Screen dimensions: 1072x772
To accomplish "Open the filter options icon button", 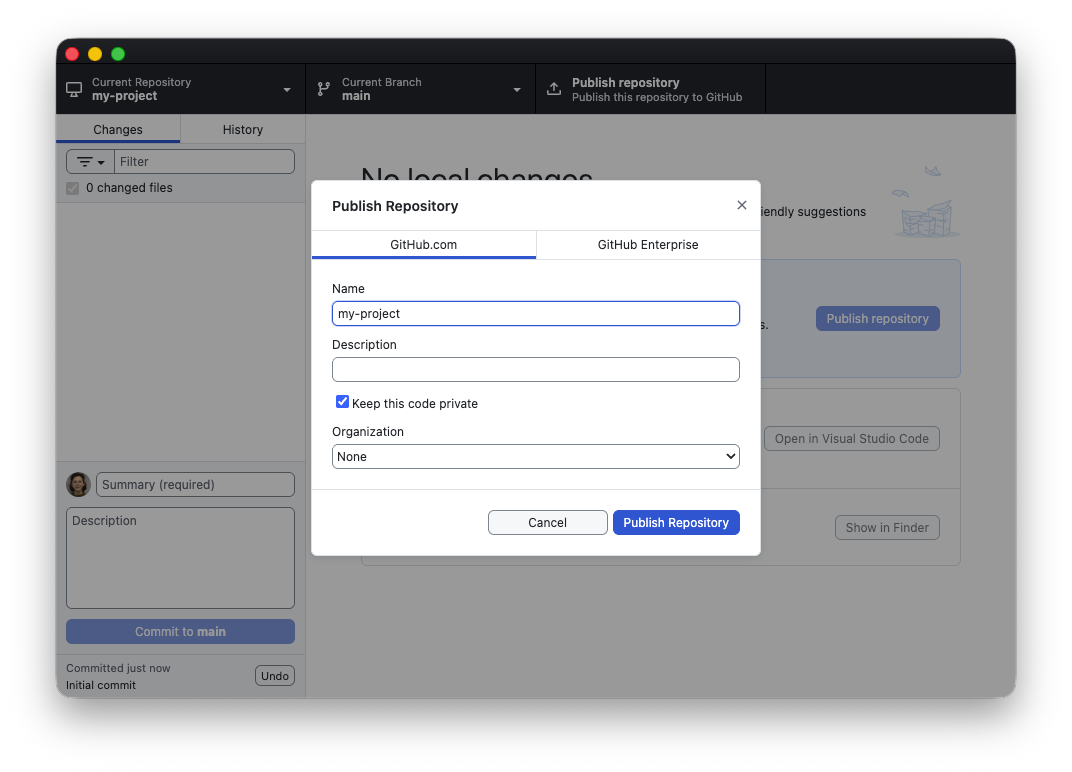I will click(90, 162).
